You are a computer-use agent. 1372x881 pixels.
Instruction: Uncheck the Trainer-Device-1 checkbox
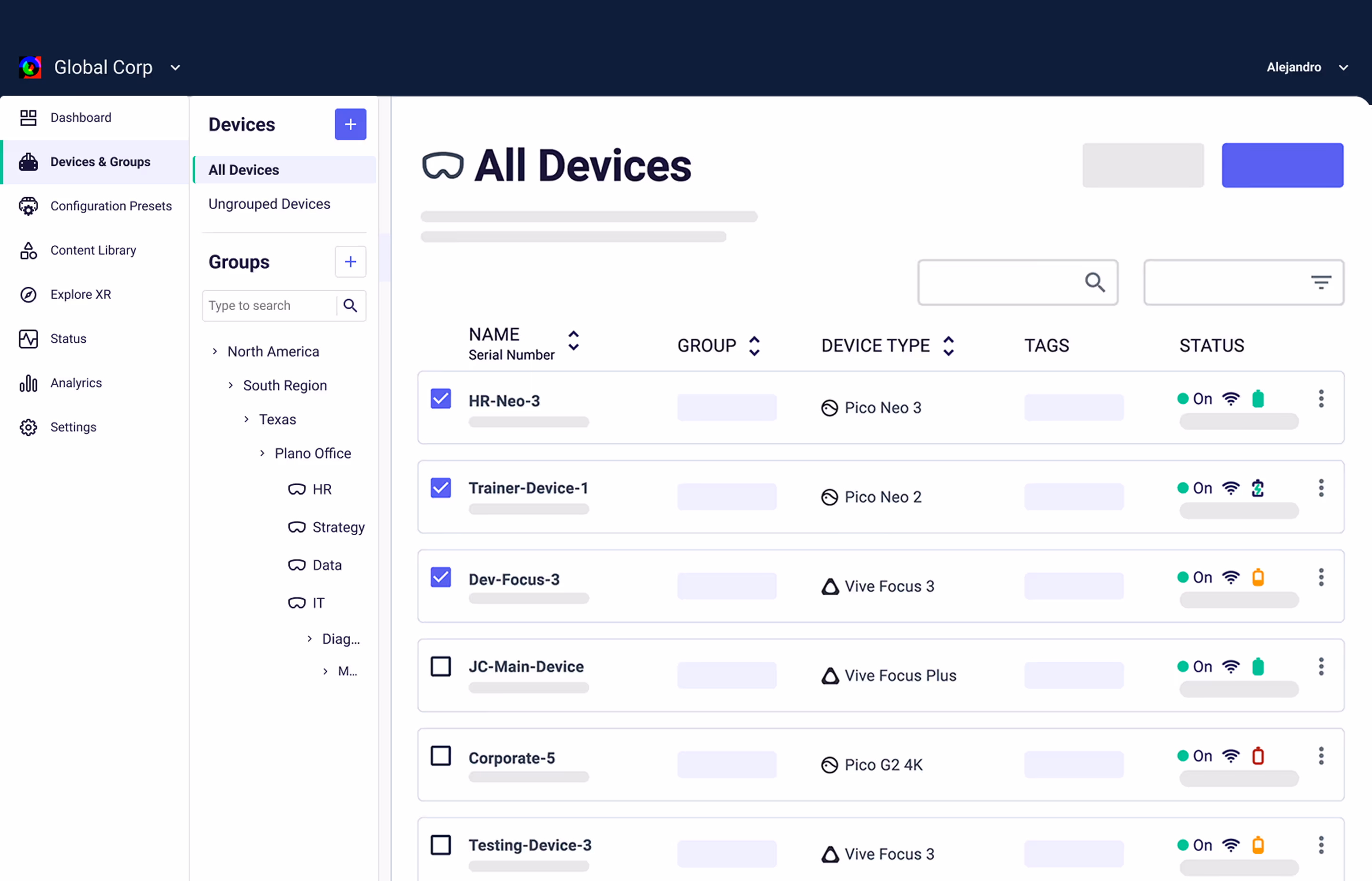click(441, 488)
